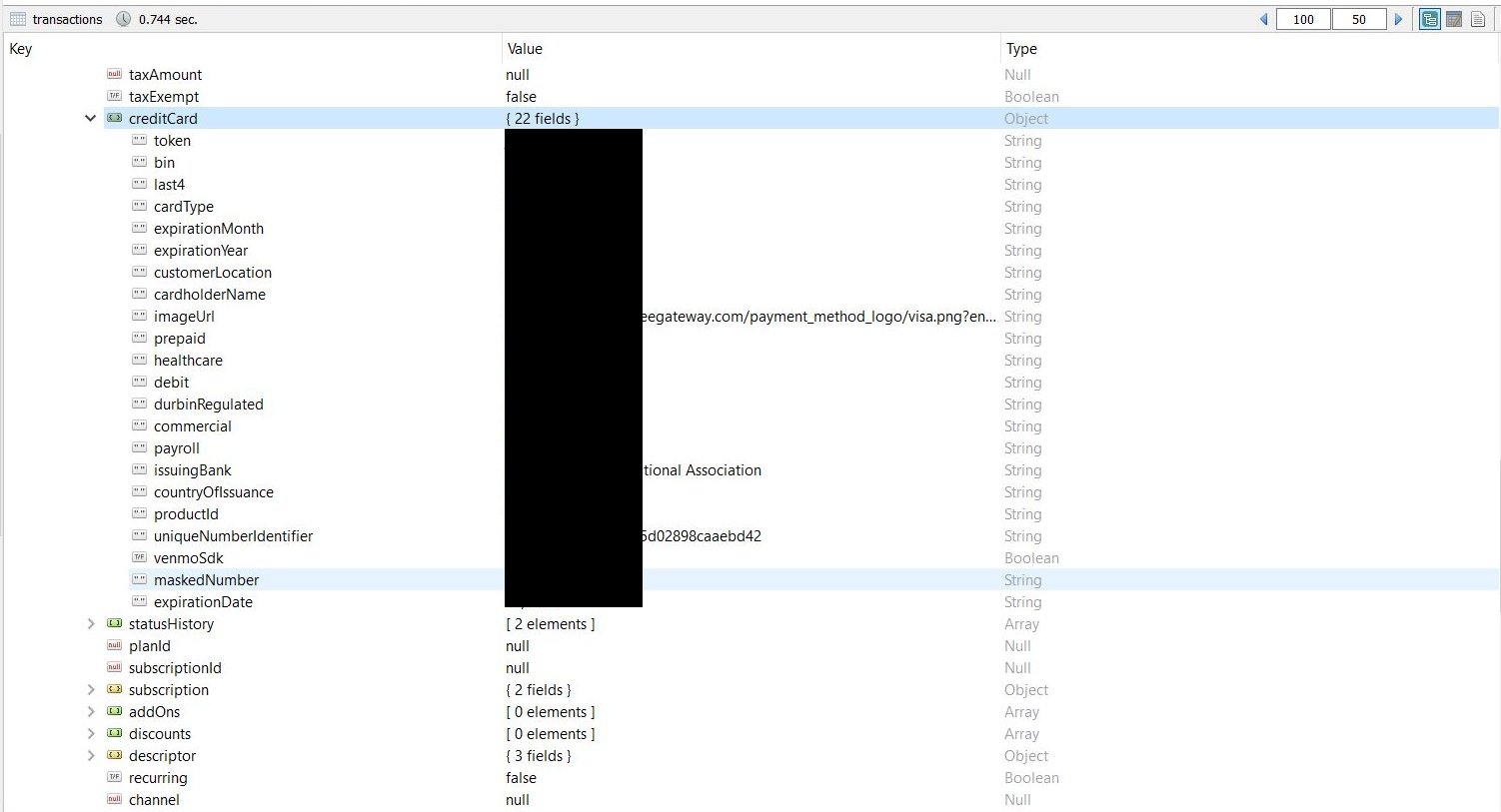Expand the statusHistory array

click(91, 624)
